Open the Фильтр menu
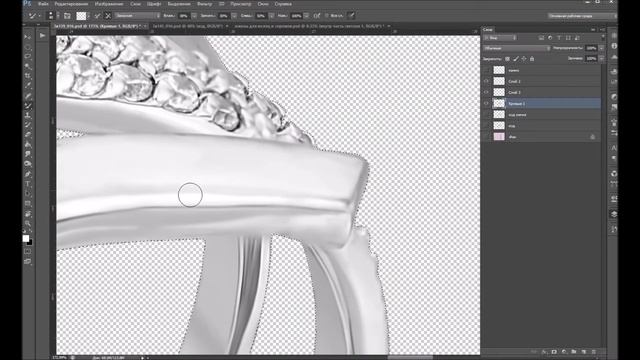 (x=204, y=4)
